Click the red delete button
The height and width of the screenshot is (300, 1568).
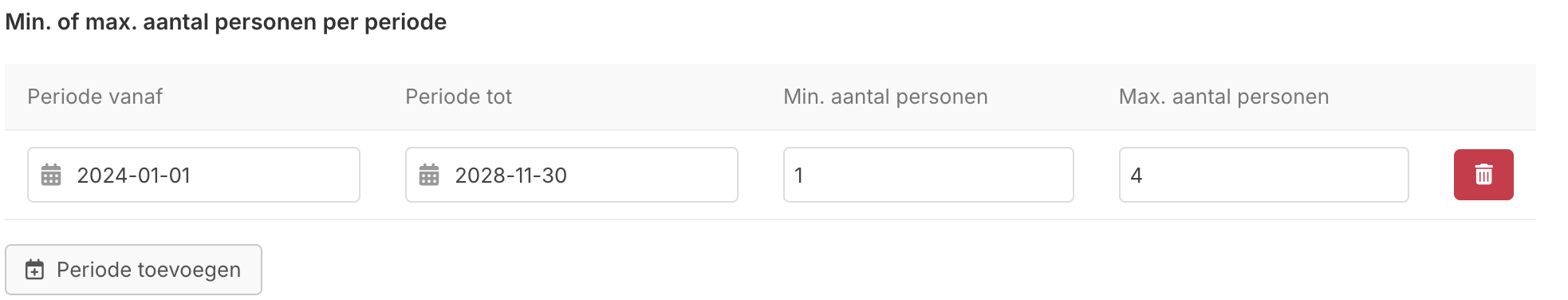1483,175
